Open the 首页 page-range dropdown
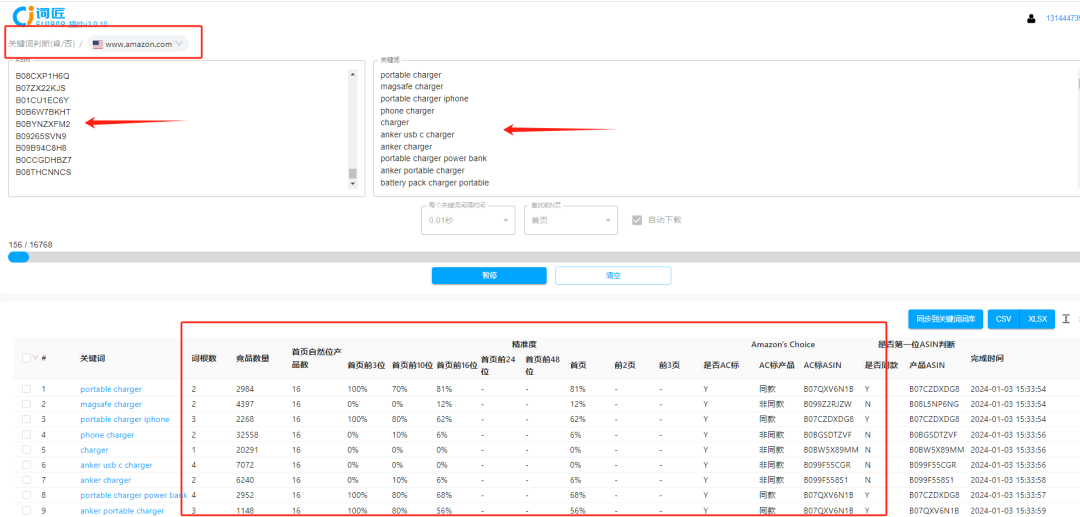This screenshot has width=1080, height=517. (x=571, y=220)
